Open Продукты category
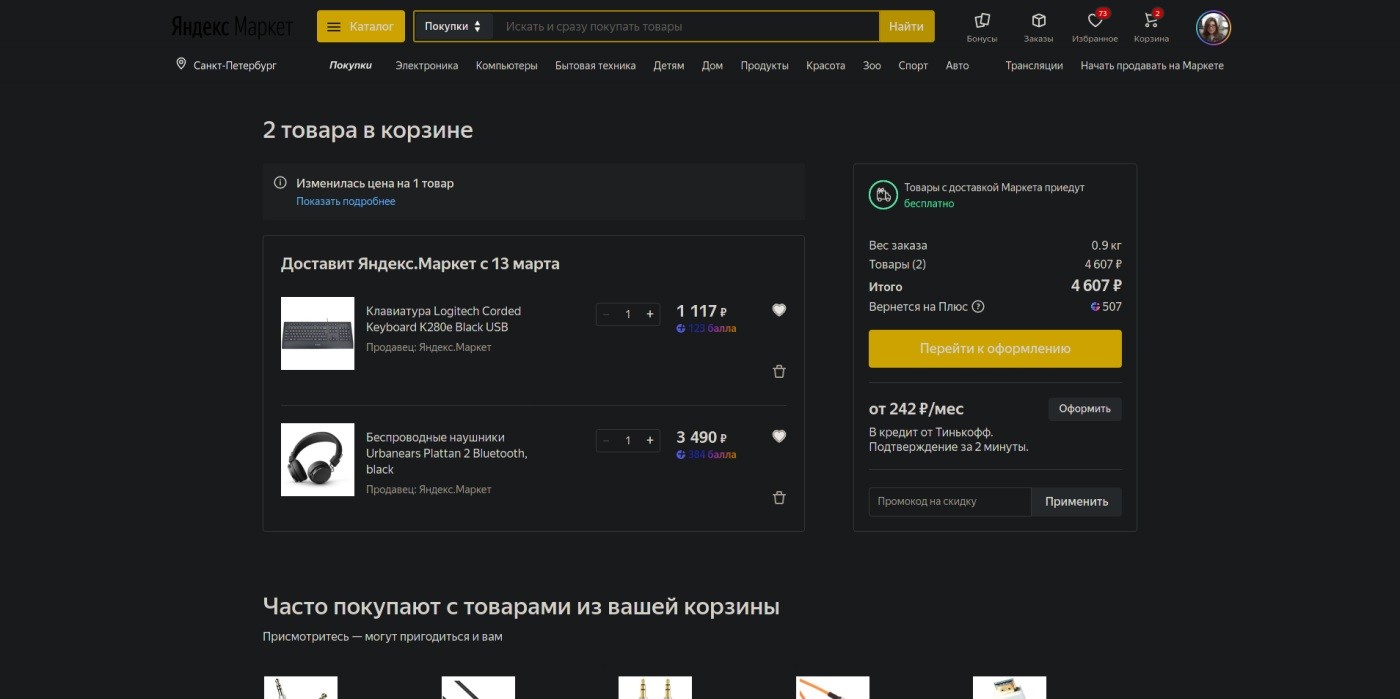Viewport: 1400px width, 699px height. point(765,65)
